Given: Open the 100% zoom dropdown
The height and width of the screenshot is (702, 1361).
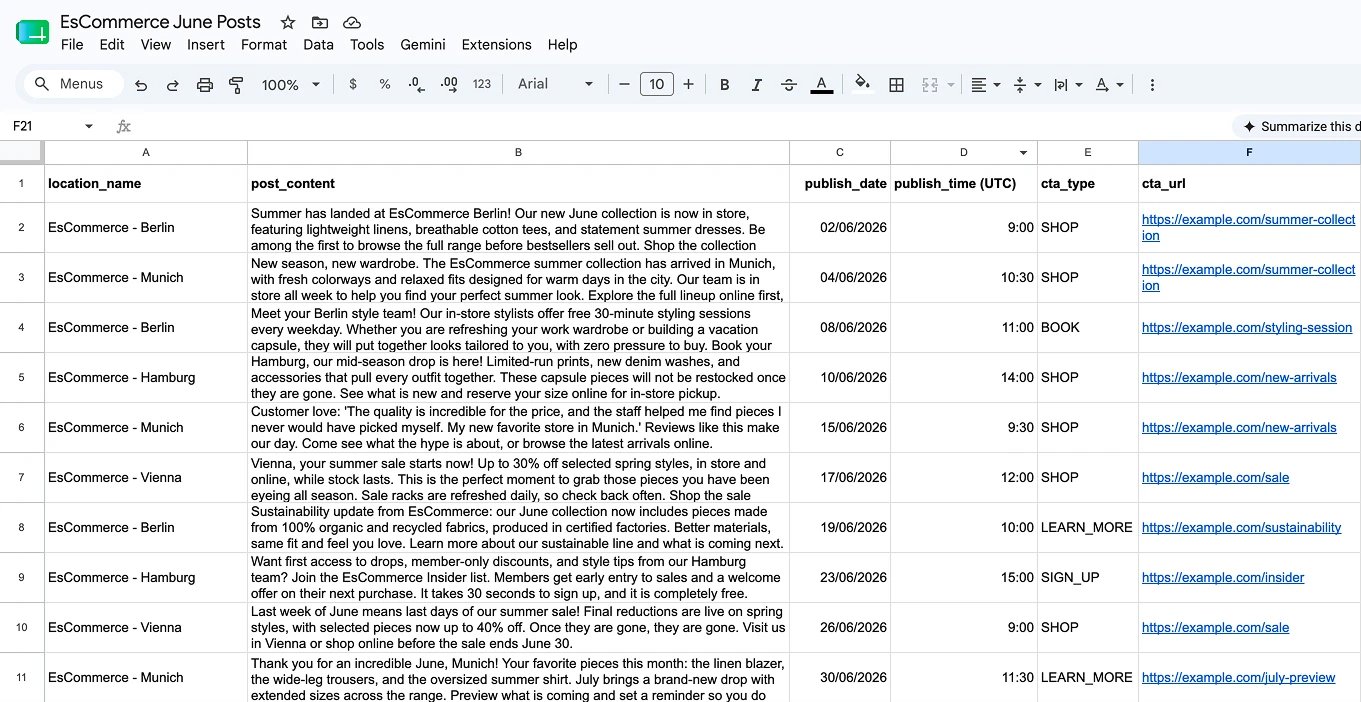Looking at the screenshot, I should [291, 85].
